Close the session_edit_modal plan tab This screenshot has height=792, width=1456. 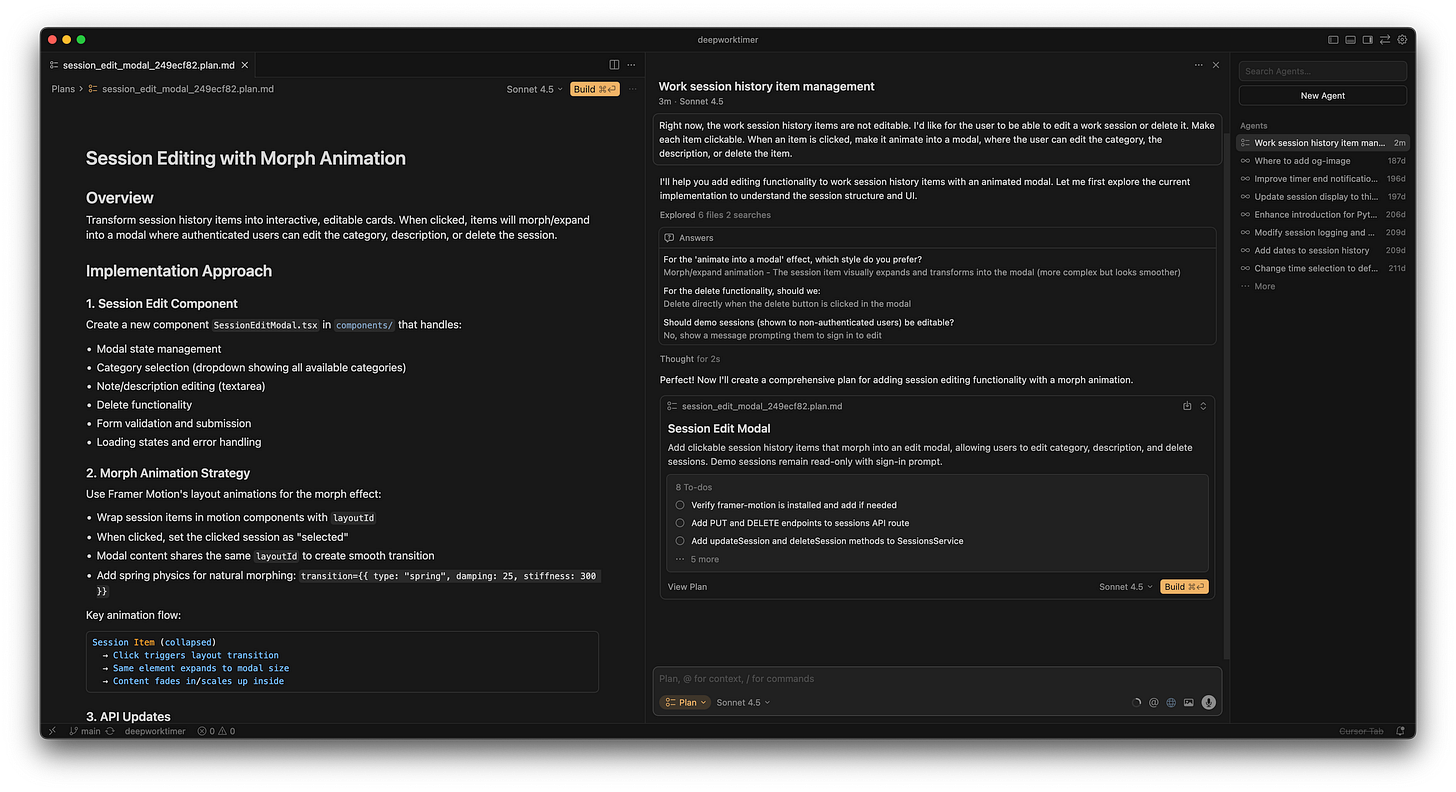(245, 65)
